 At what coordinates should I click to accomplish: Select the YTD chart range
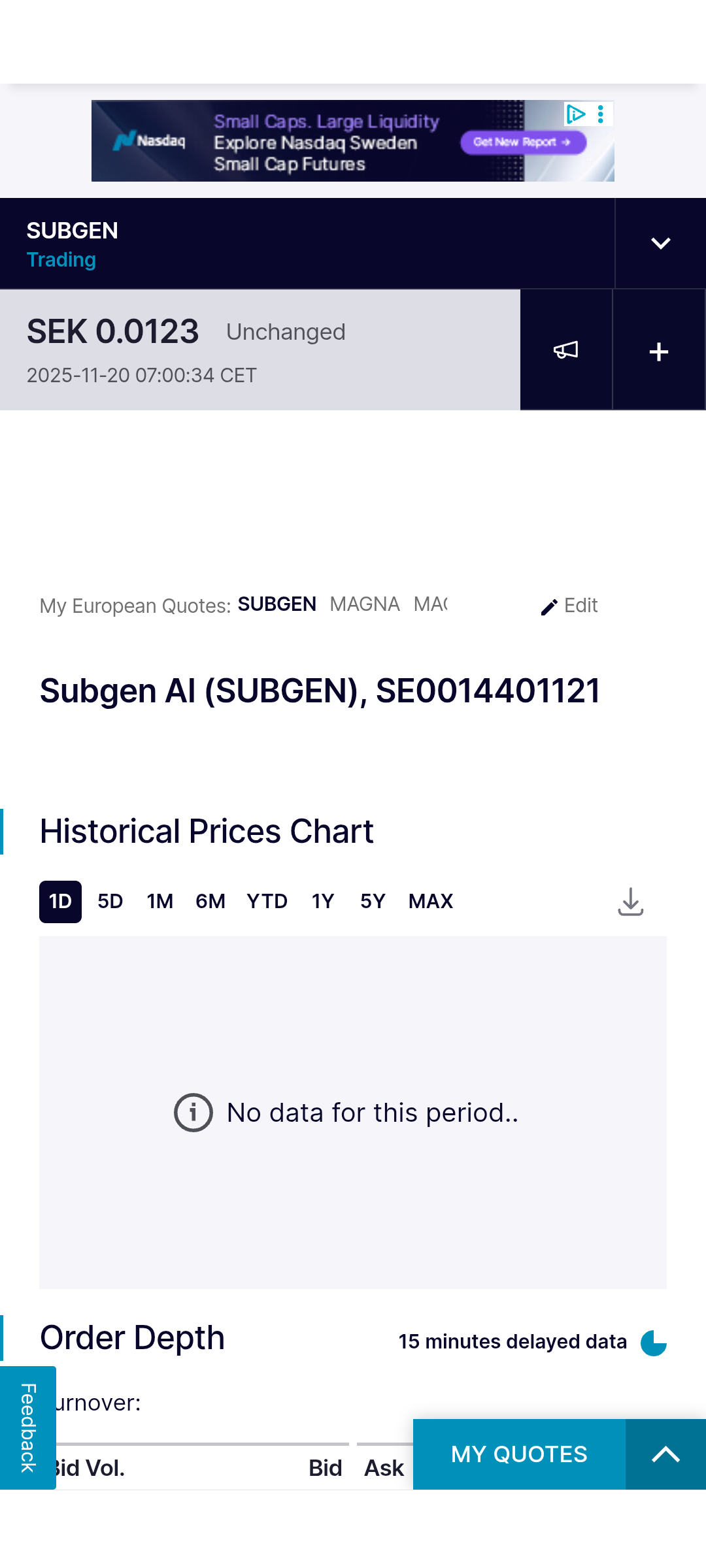point(267,902)
